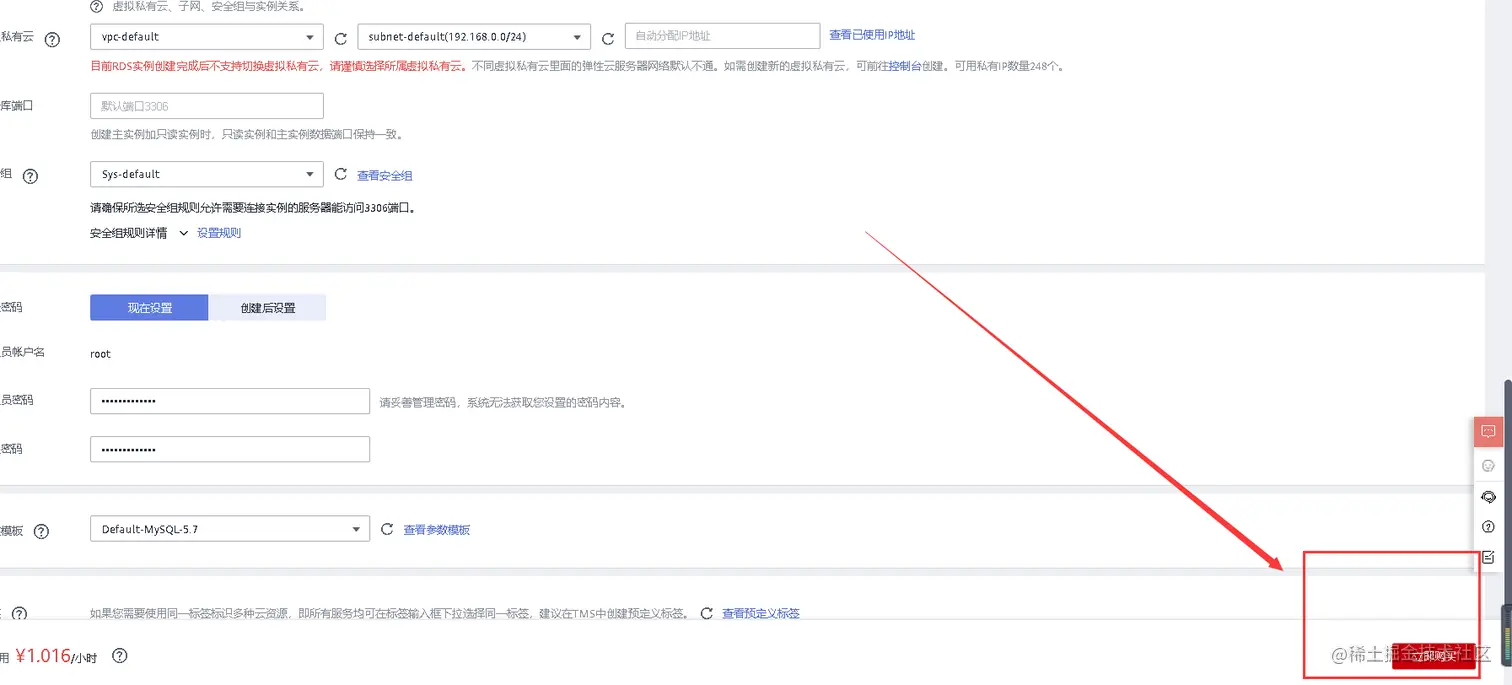Click the question-mark help icon in right sidebar
1512x685 pixels.
pyautogui.click(x=1488, y=527)
